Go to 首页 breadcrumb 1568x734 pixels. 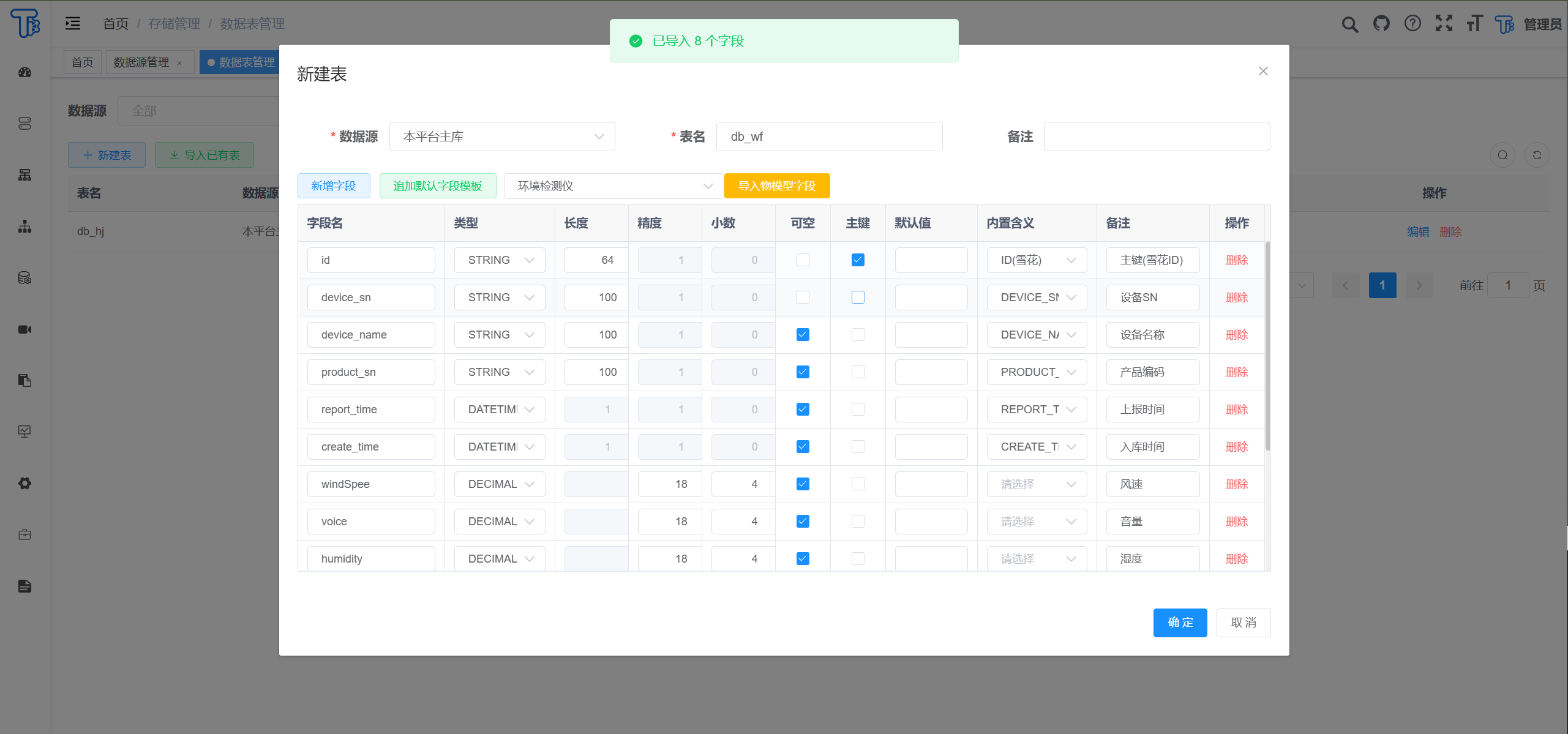click(x=116, y=24)
